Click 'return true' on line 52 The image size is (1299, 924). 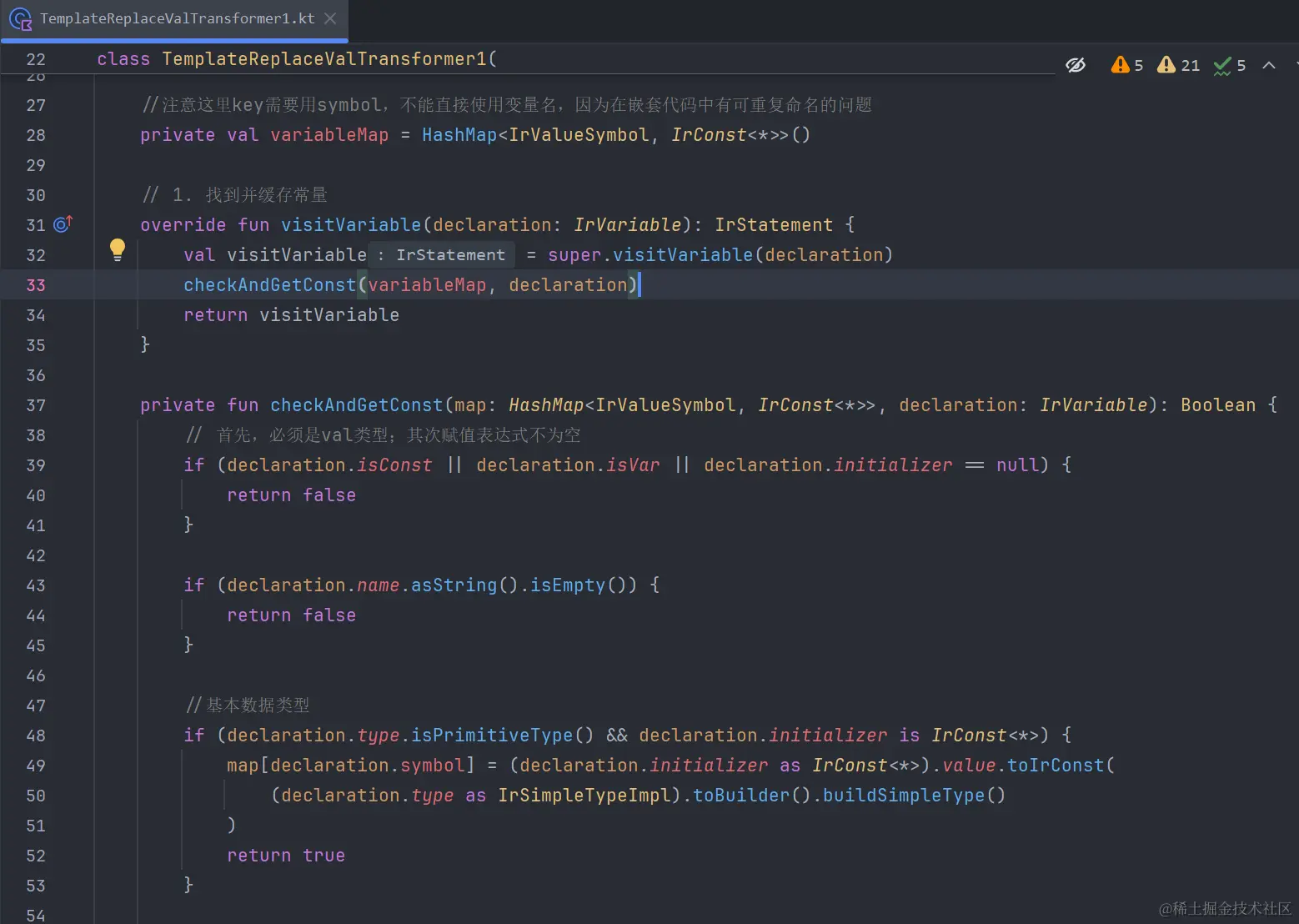click(286, 856)
